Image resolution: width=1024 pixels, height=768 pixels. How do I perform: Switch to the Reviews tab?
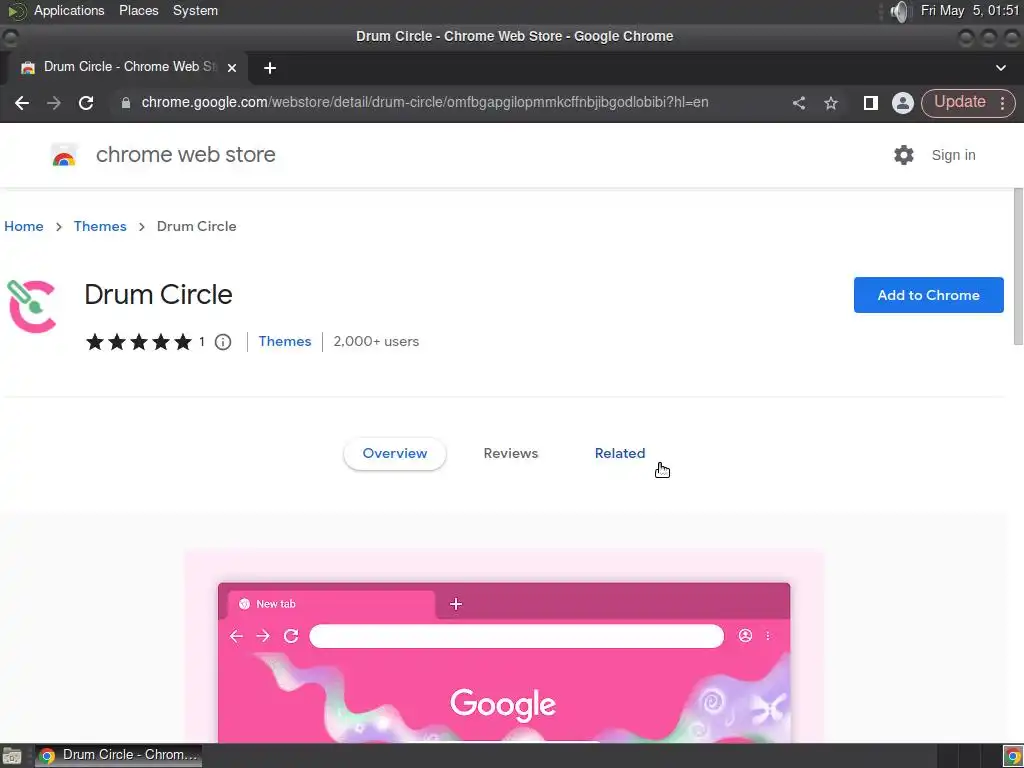[x=511, y=453]
